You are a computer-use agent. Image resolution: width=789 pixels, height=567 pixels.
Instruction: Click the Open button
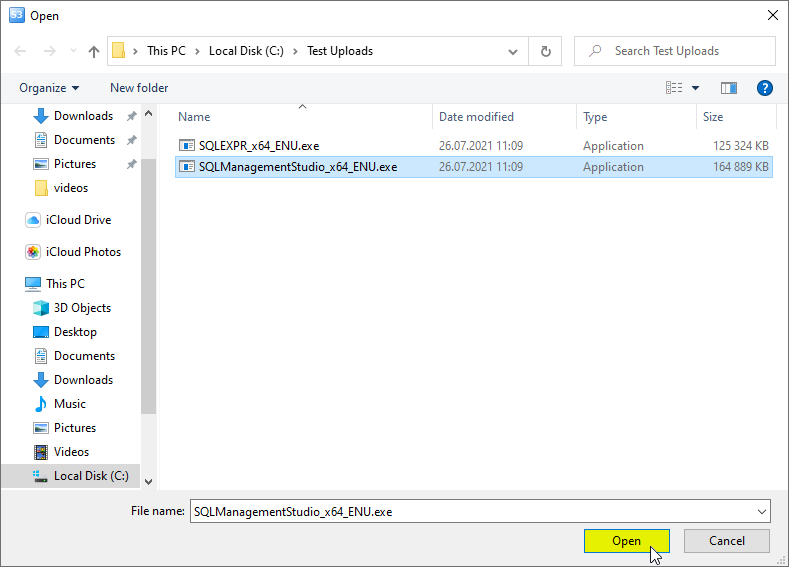point(626,541)
